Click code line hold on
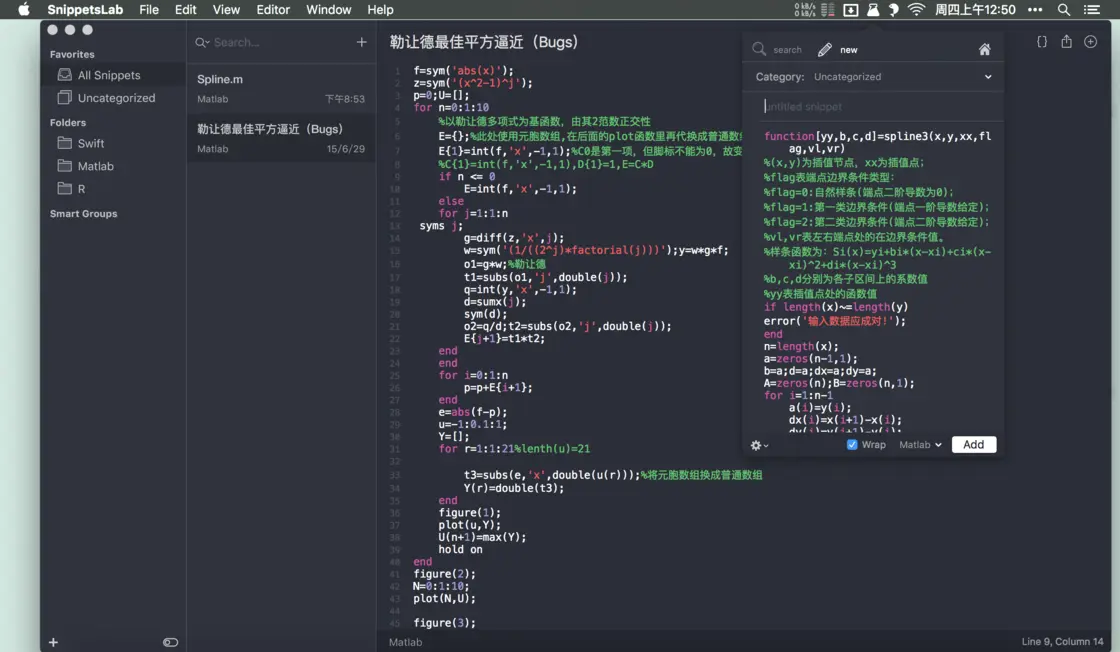Viewport: 1120px width, 652px height. [x=460, y=549]
